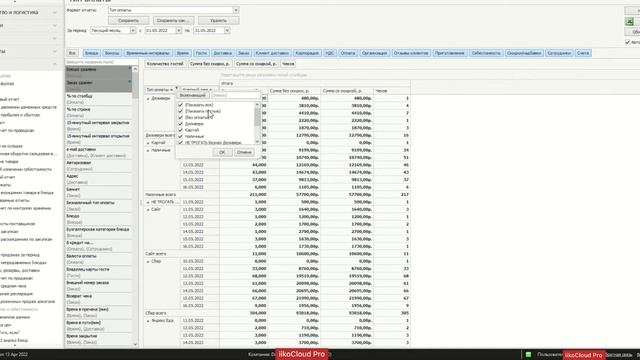The image size is (640, 360).
Task: Collapse the Сайт group row
Action: pos(148,209)
